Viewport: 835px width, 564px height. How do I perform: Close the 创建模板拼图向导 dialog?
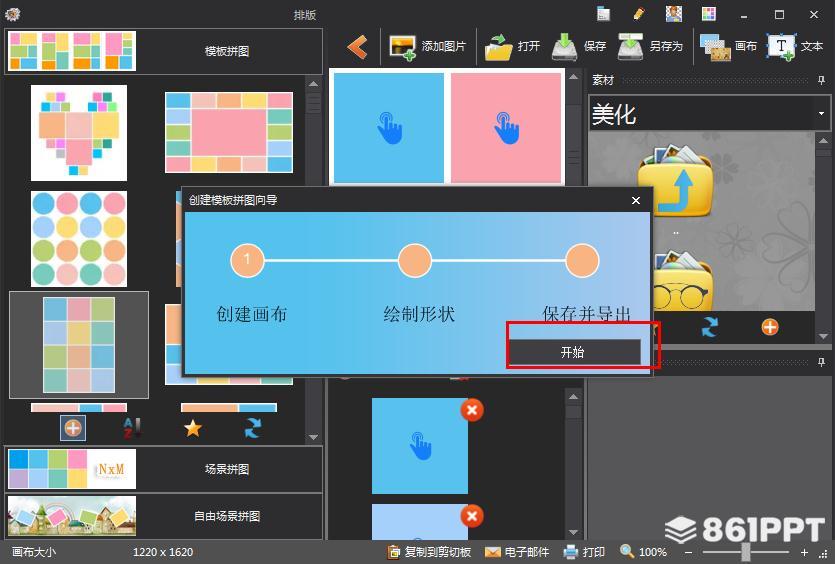click(635, 200)
